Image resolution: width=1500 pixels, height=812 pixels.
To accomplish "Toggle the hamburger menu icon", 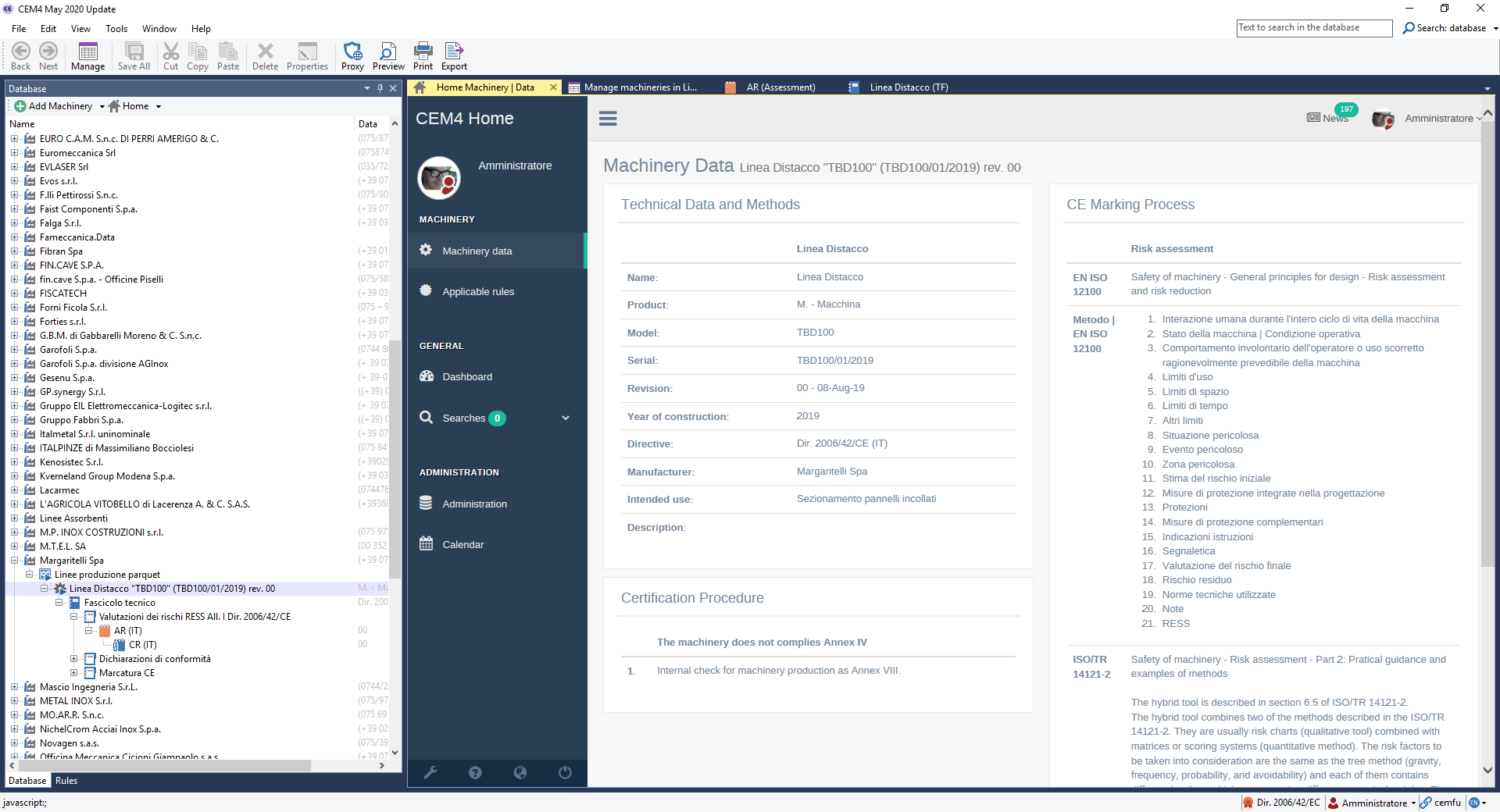I will (608, 119).
